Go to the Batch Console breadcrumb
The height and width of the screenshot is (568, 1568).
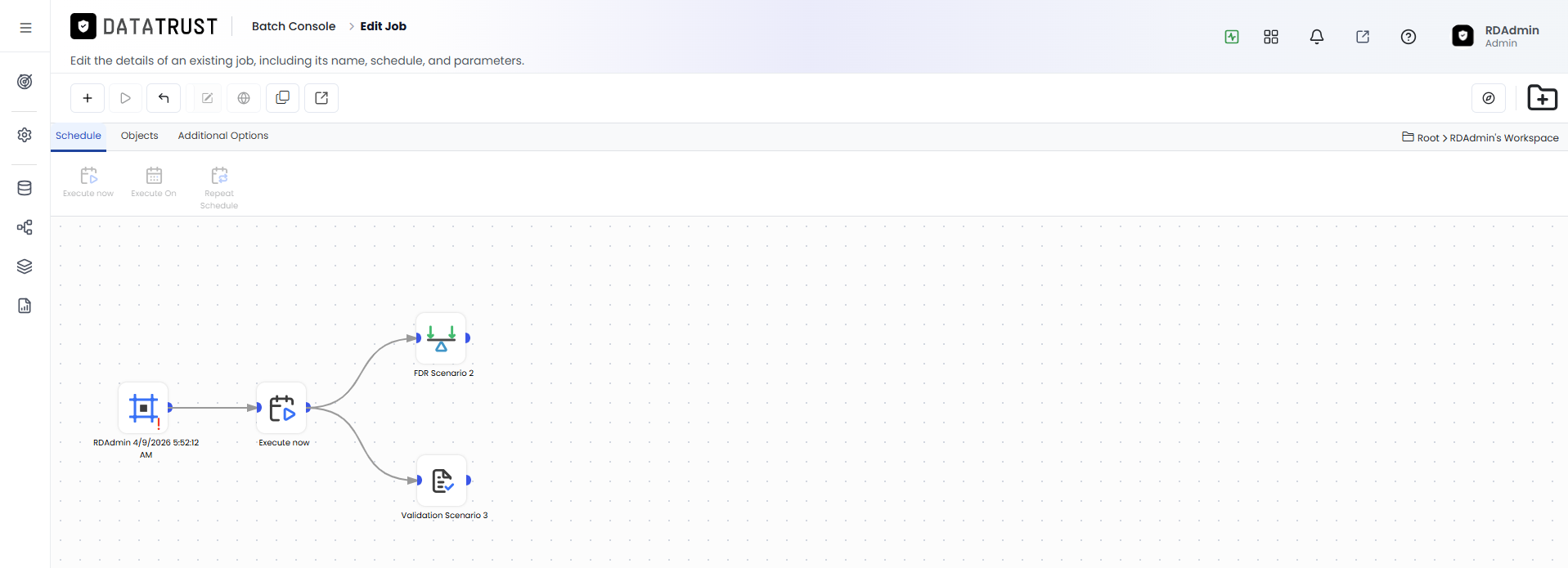(x=294, y=26)
